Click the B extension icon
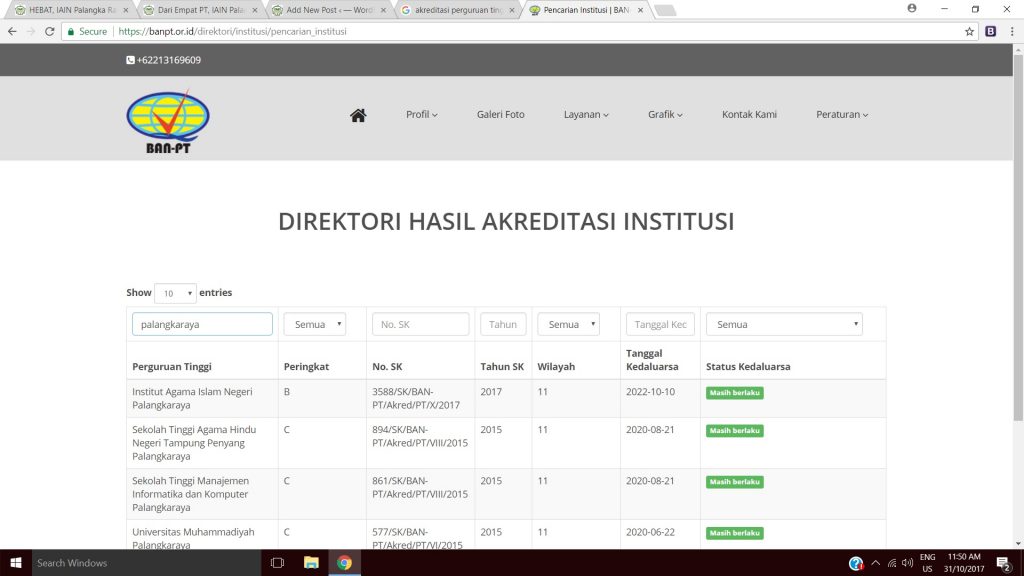 tap(991, 31)
